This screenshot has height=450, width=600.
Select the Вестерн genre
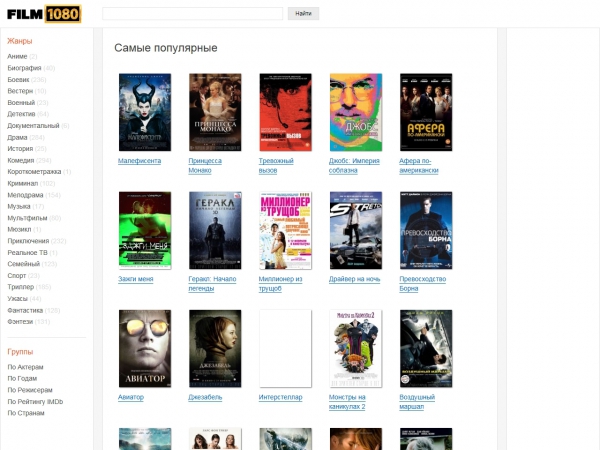20,91
